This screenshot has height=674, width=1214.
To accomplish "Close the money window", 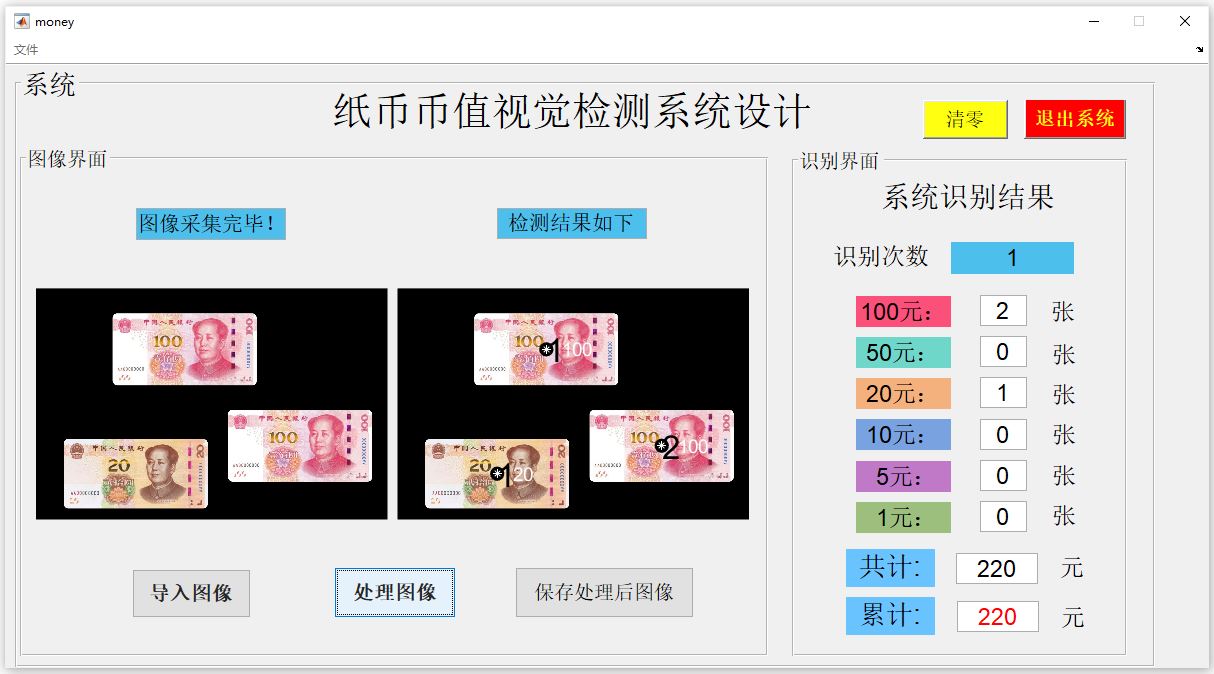I will pos(1185,21).
